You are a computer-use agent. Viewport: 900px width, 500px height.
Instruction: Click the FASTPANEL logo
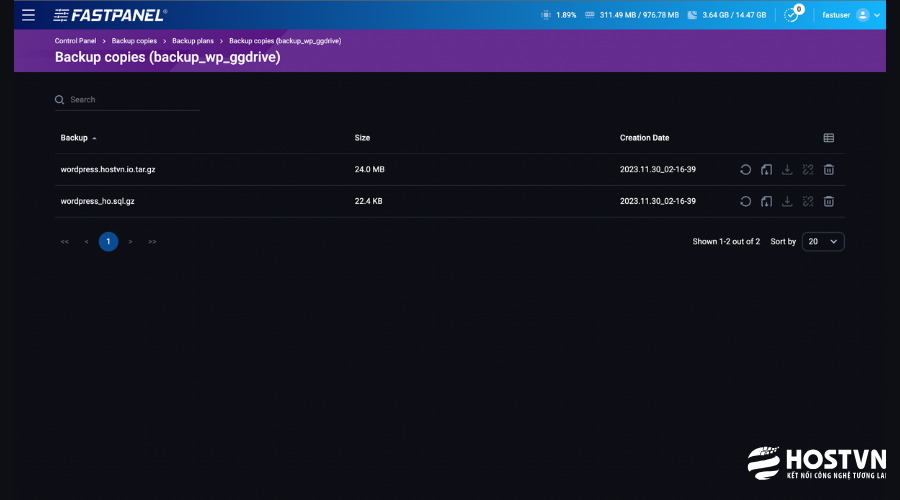pyautogui.click(x=110, y=15)
